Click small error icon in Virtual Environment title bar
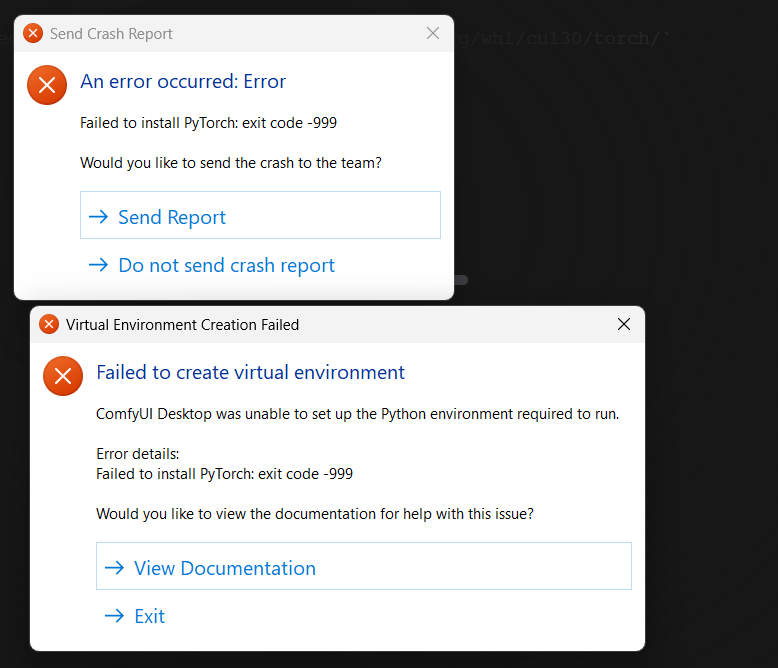778x668 pixels. 49,325
